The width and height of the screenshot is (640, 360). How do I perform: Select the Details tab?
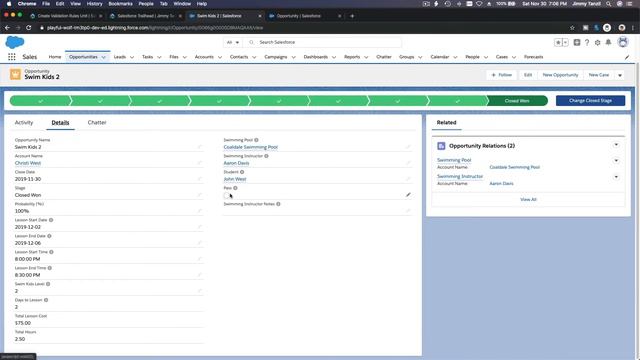click(x=60, y=122)
